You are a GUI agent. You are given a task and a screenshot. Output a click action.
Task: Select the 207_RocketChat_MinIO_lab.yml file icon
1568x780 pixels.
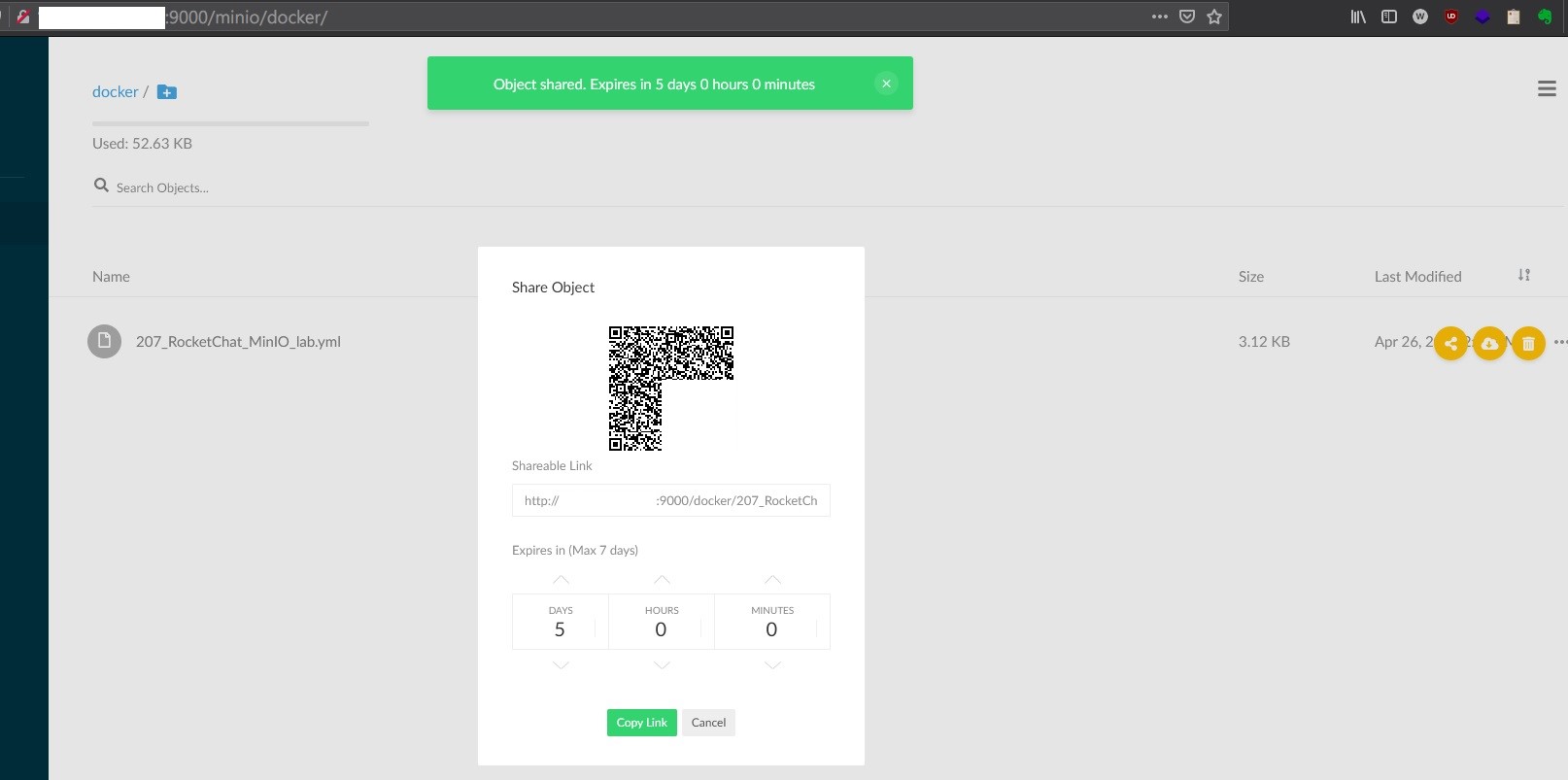104,341
